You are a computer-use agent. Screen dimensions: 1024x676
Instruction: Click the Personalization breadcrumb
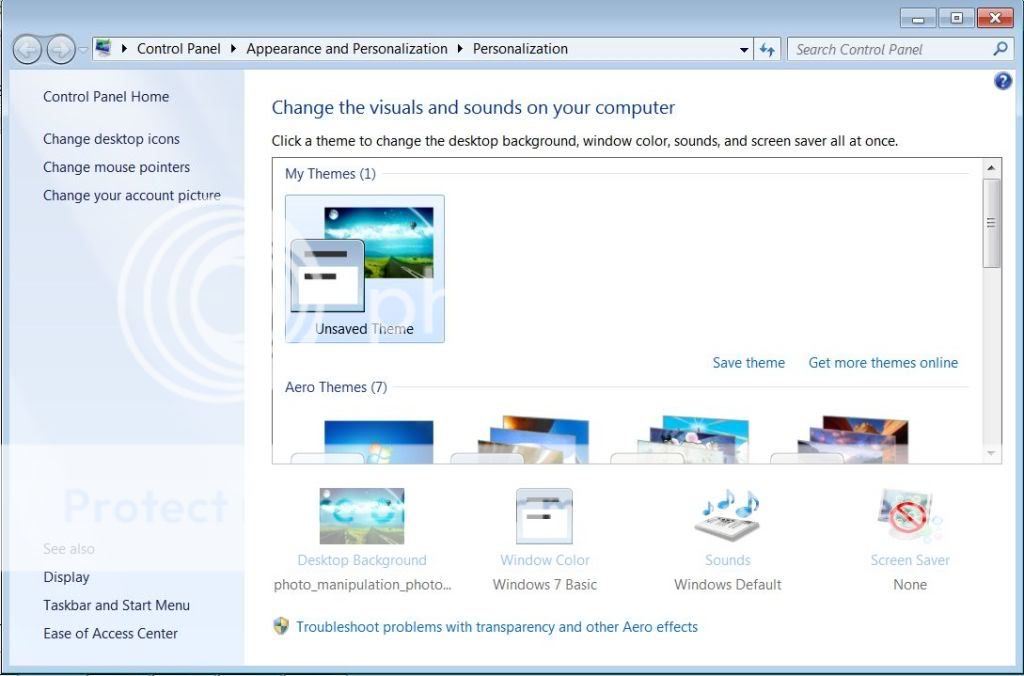pyautogui.click(x=520, y=49)
